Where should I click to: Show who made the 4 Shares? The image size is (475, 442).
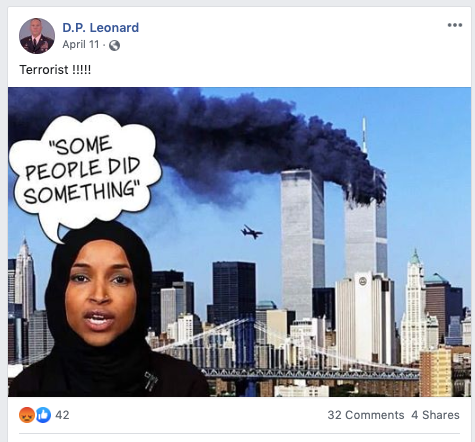pos(435,415)
